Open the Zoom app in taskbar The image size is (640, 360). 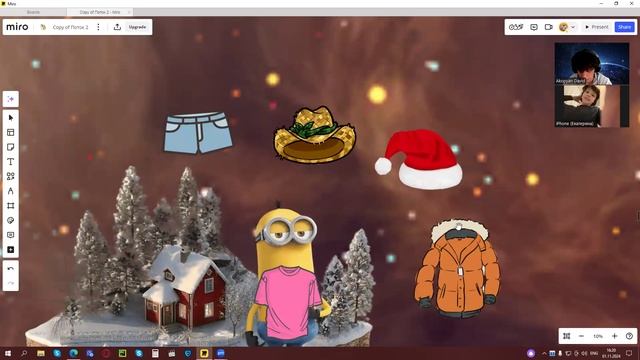point(221,353)
